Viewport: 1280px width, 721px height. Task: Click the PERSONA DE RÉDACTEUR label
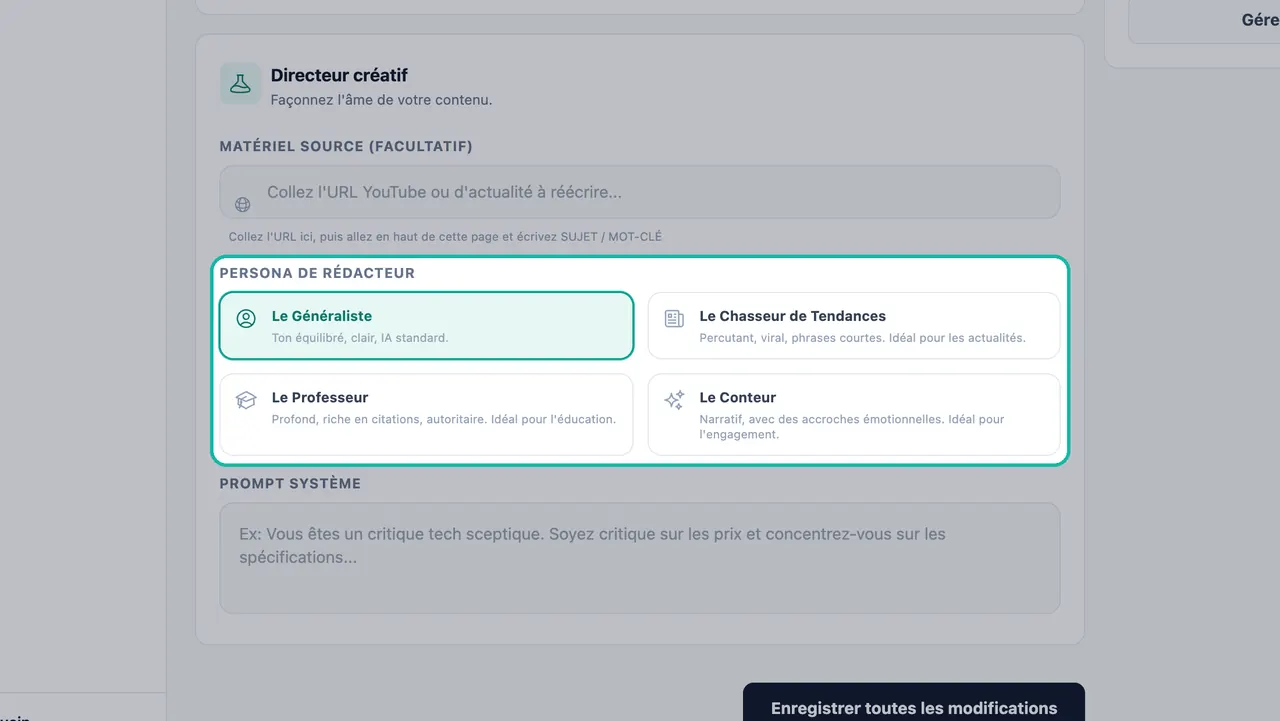(x=317, y=273)
